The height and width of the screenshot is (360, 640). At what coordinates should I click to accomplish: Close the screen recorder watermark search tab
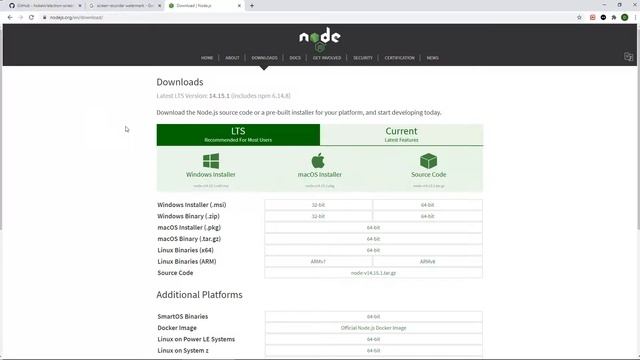[160, 6]
